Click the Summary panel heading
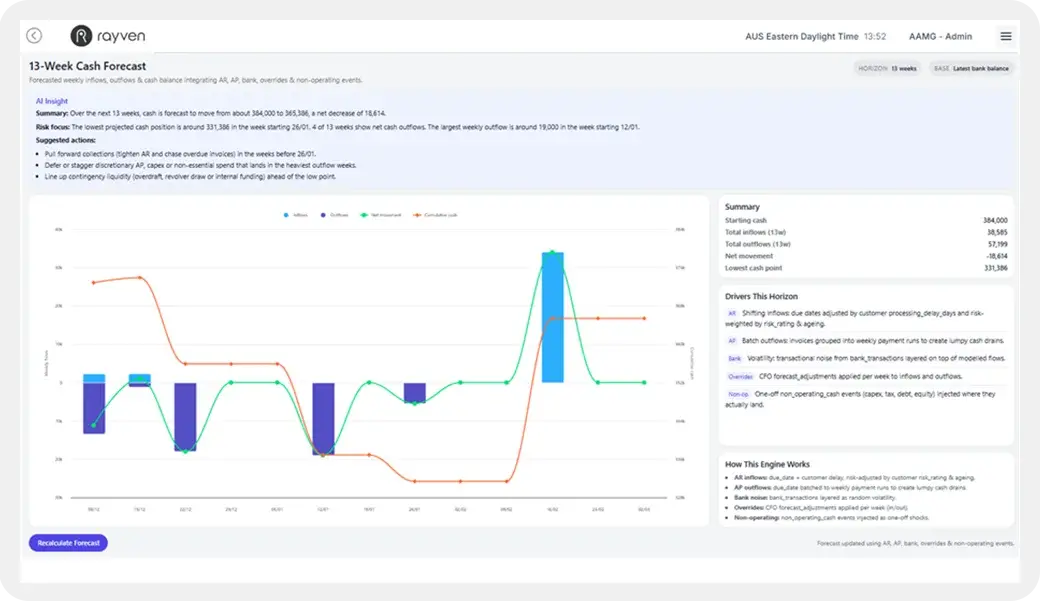Image resolution: width=1040 pixels, height=601 pixels. point(742,207)
